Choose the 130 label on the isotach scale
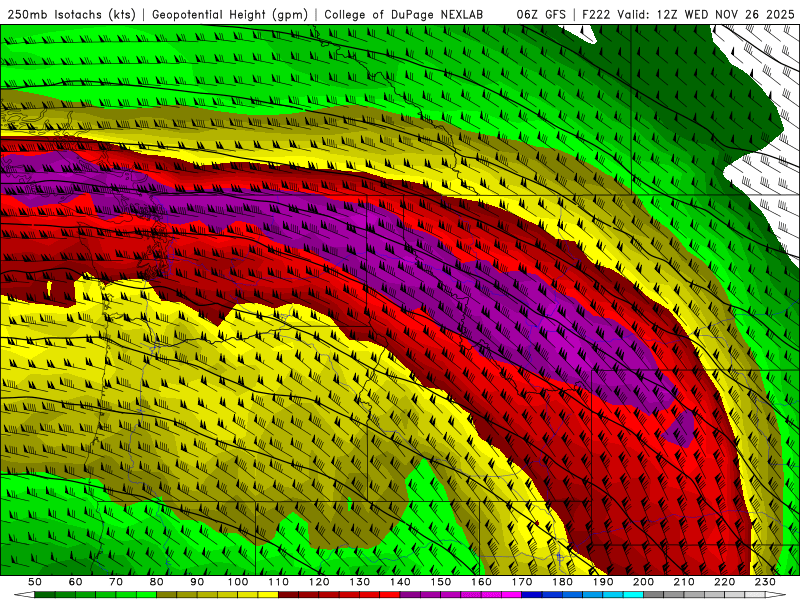 [x=360, y=582]
